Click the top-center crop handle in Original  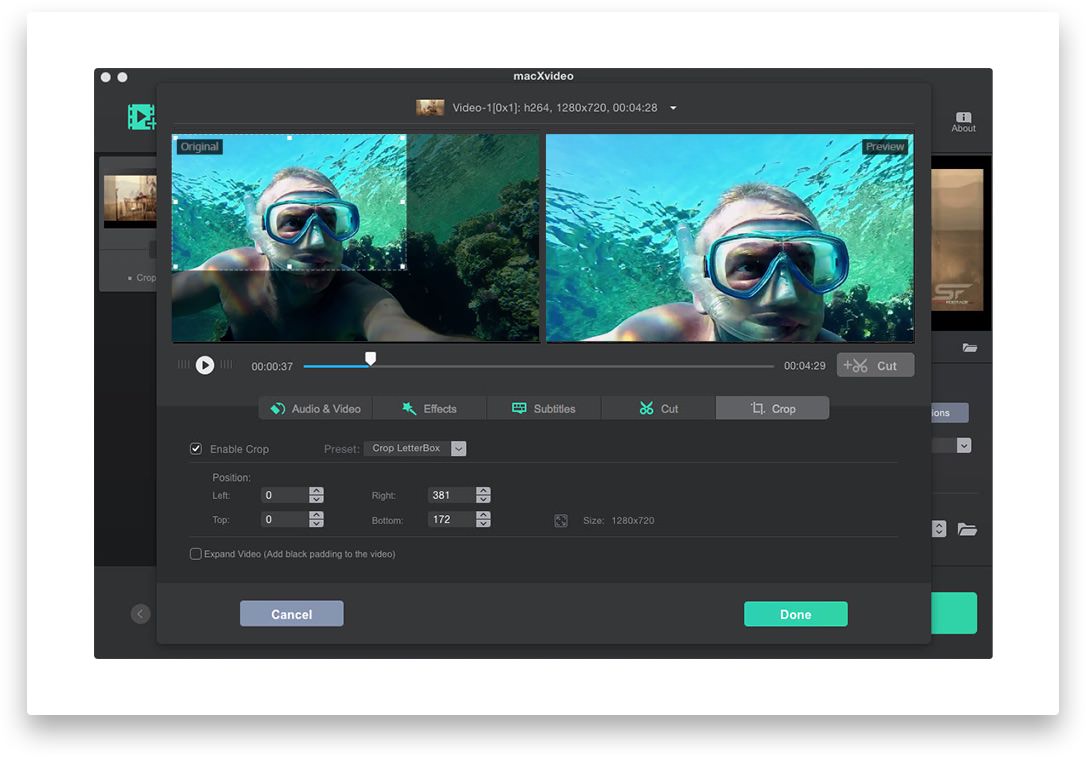[x=290, y=138]
